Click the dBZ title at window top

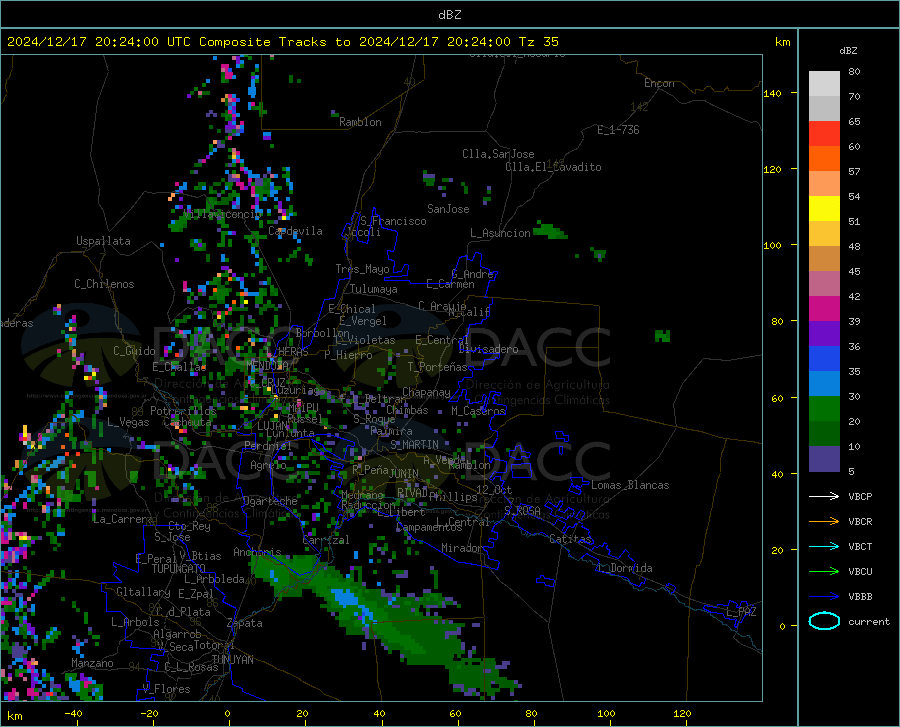pos(449,15)
